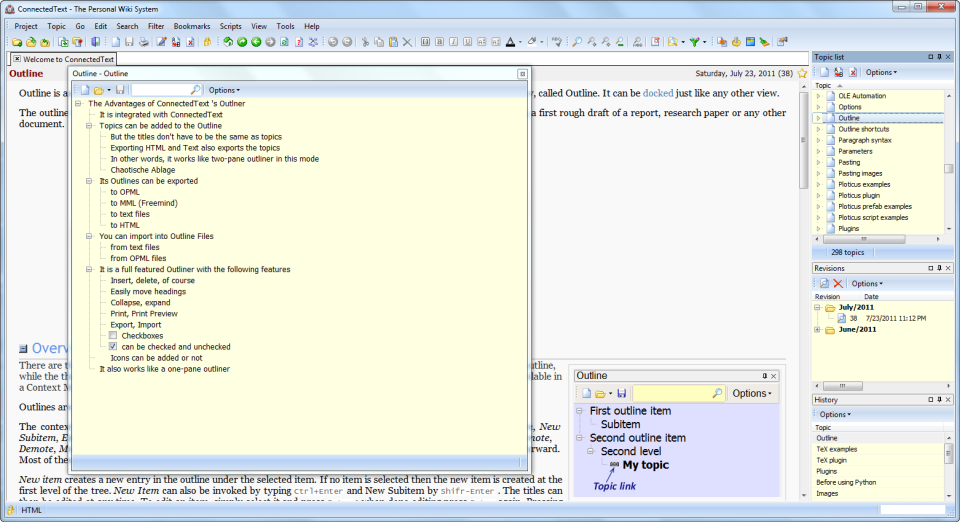
Task: Click New outline icon in Outline window
Action: [84, 90]
